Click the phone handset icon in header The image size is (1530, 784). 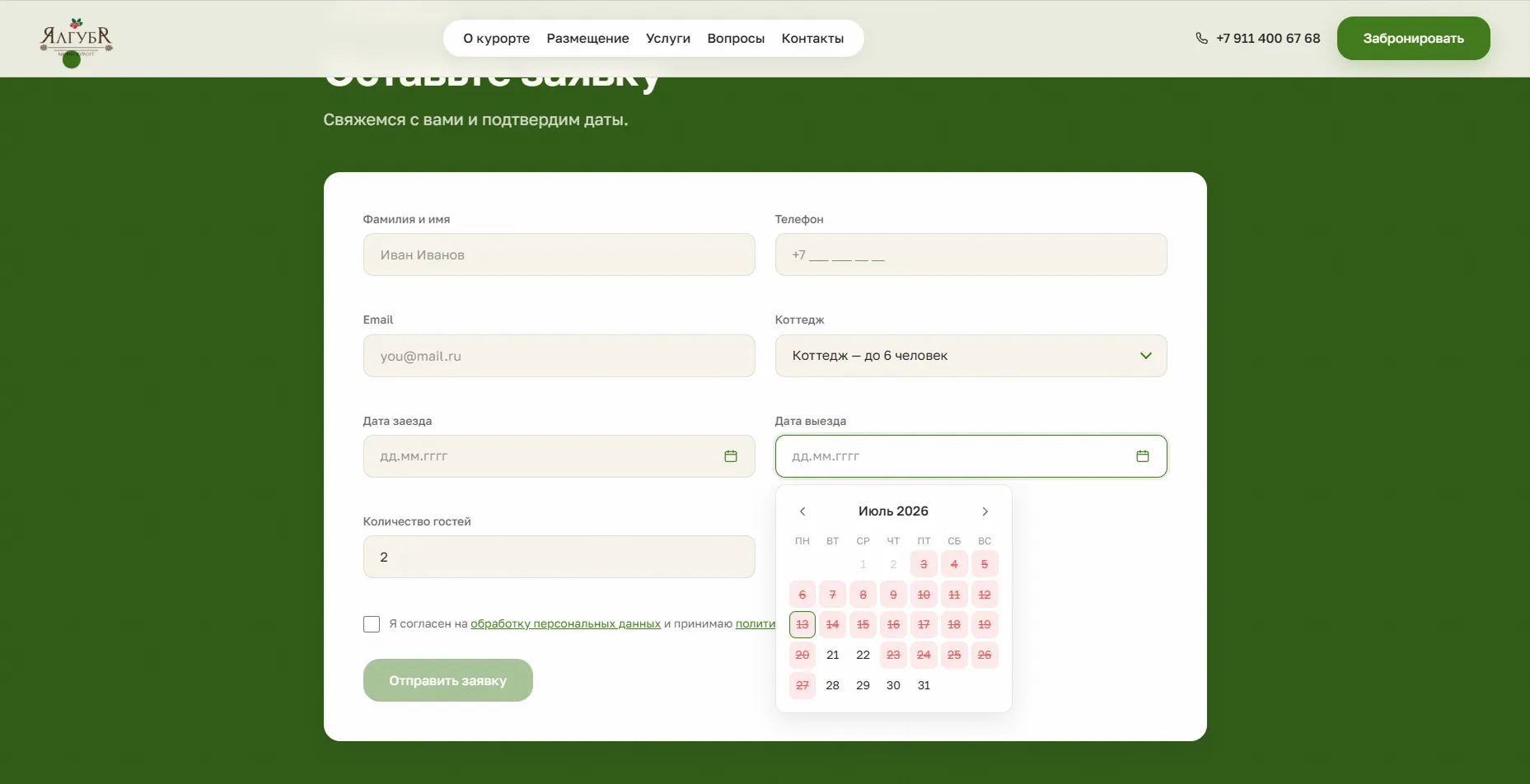pyautogui.click(x=1201, y=38)
